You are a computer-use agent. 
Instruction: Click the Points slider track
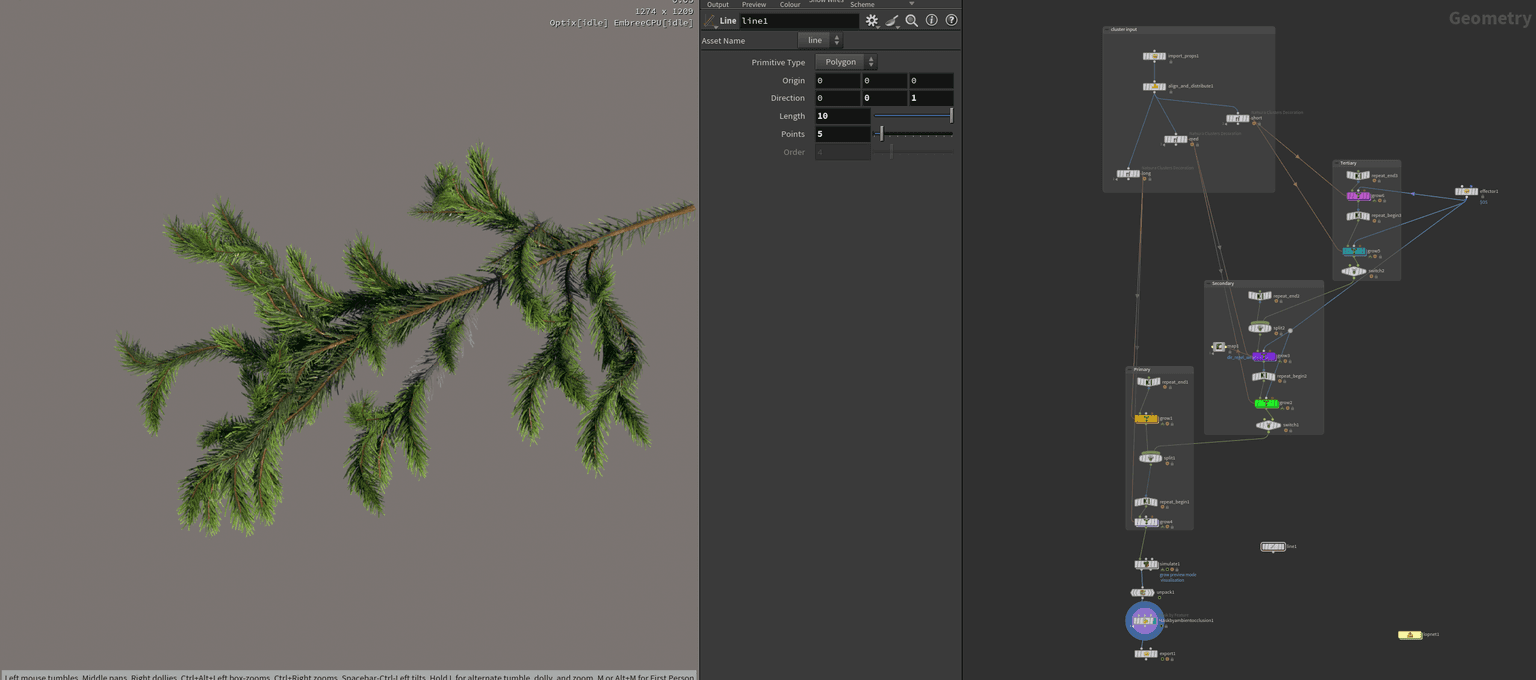pos(915,134)
